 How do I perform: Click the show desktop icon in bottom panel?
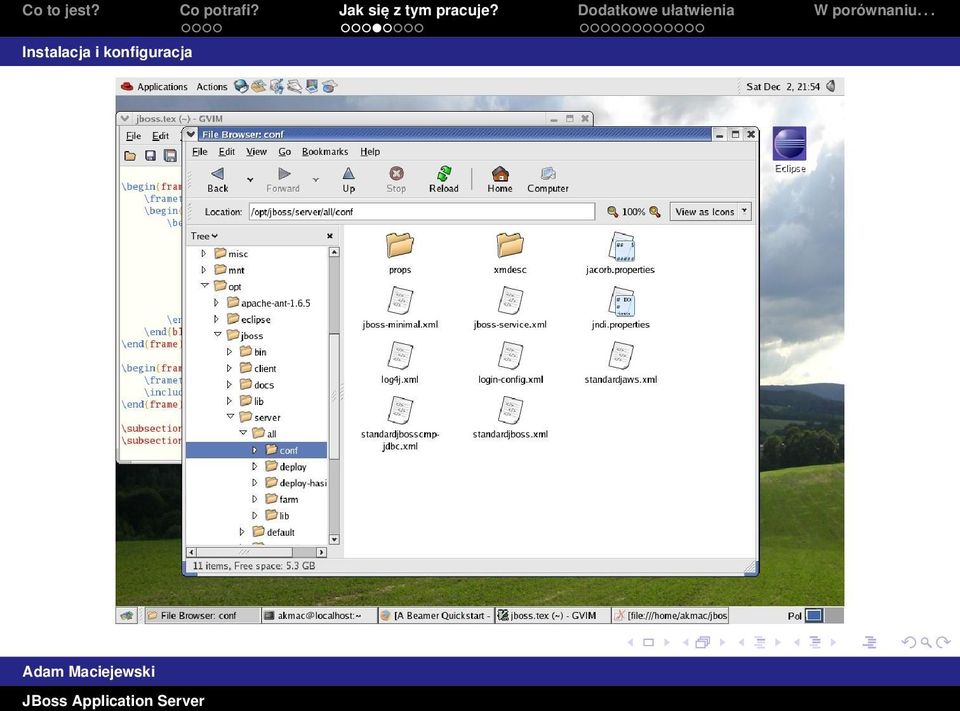coord(127,615)
